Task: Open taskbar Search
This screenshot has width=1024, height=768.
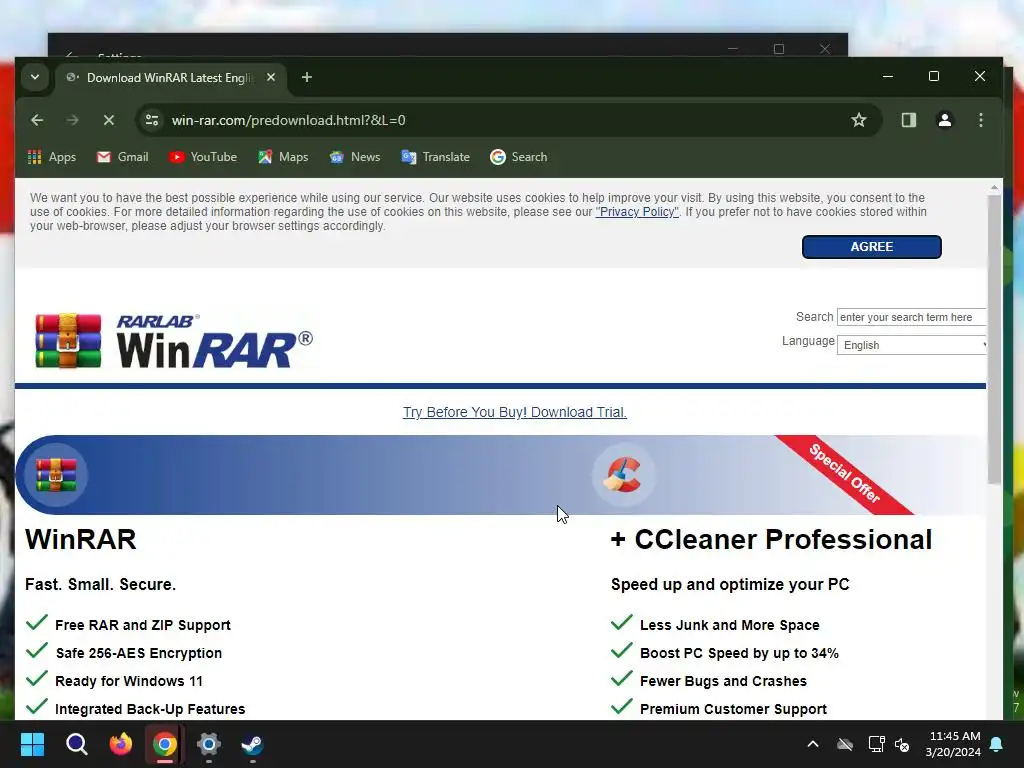Action: point(76,744)
